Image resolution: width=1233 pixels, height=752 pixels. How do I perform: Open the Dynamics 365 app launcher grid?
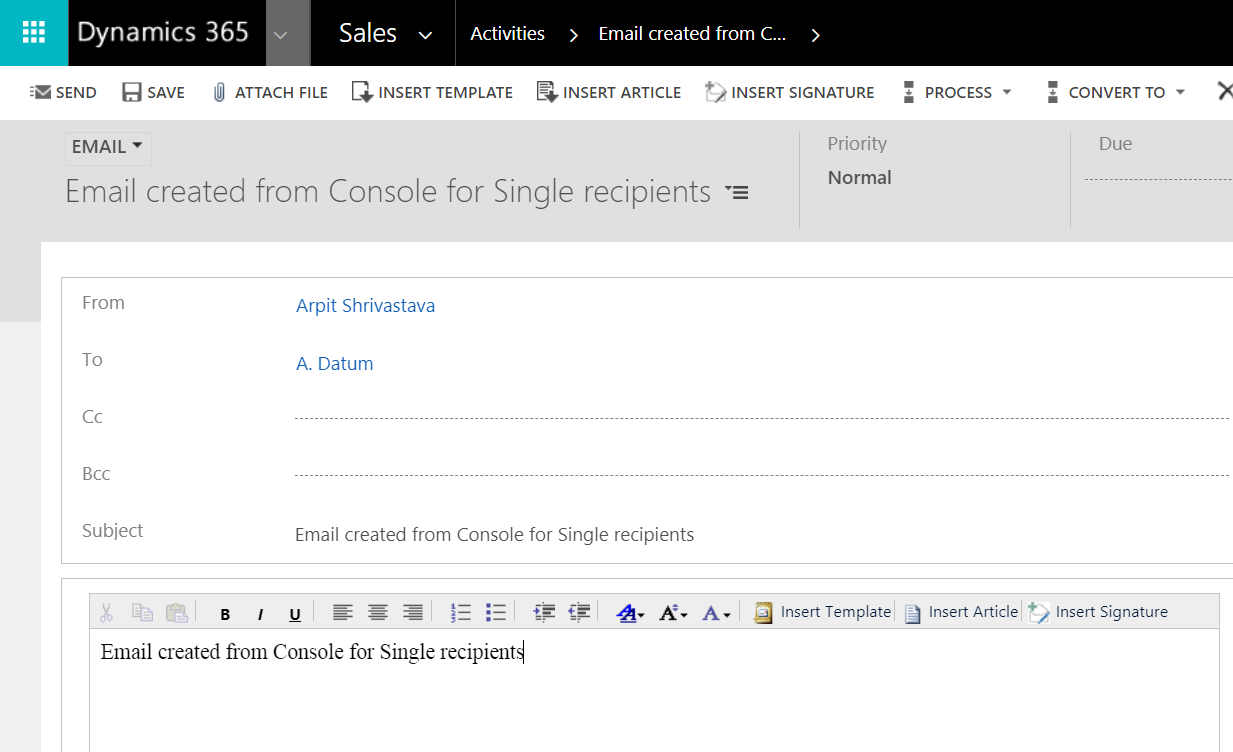pos(33,33)
